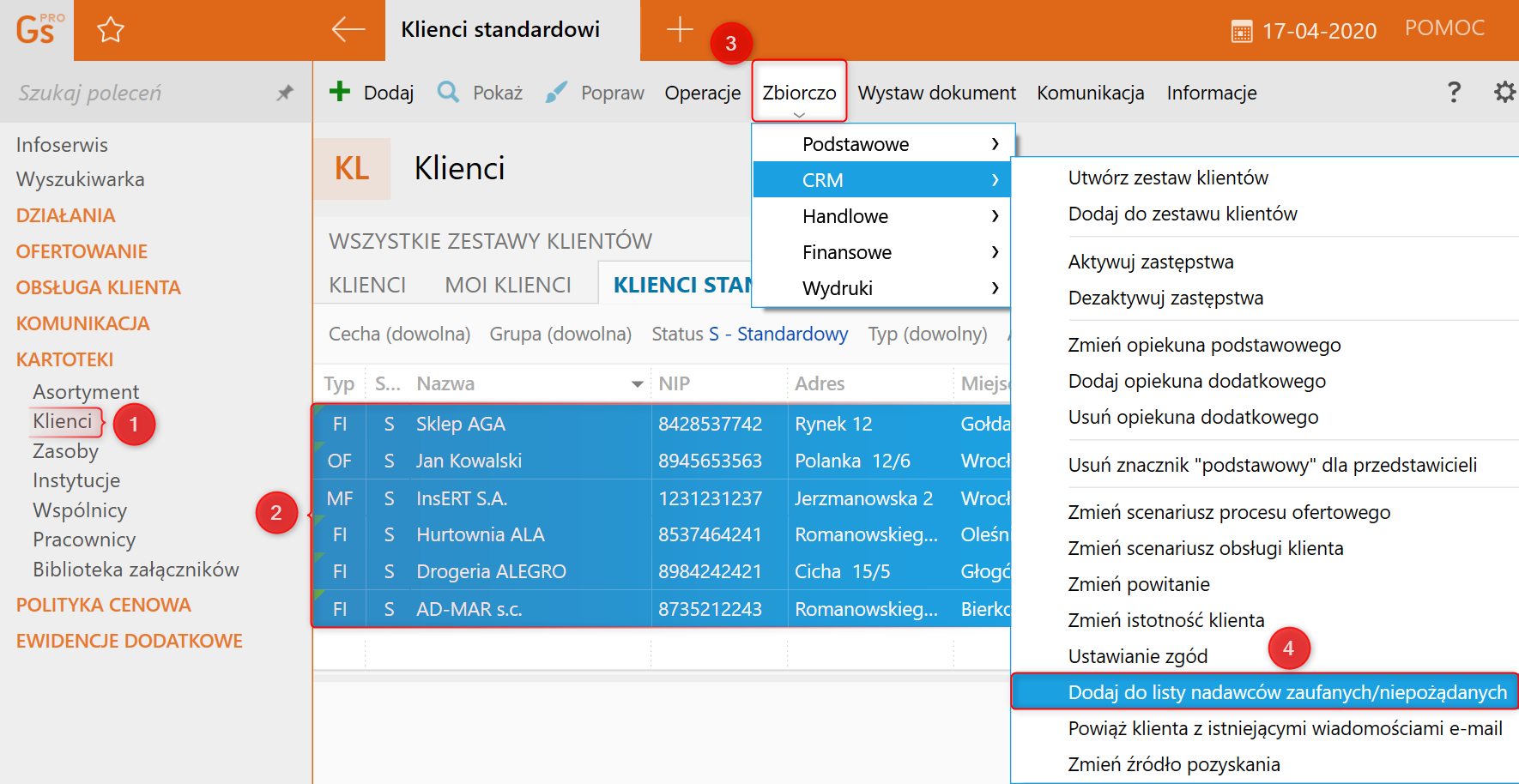Open Klienci in Kartoteki
The height and width of the screenshot is (784, 1519).
point(62,421)
